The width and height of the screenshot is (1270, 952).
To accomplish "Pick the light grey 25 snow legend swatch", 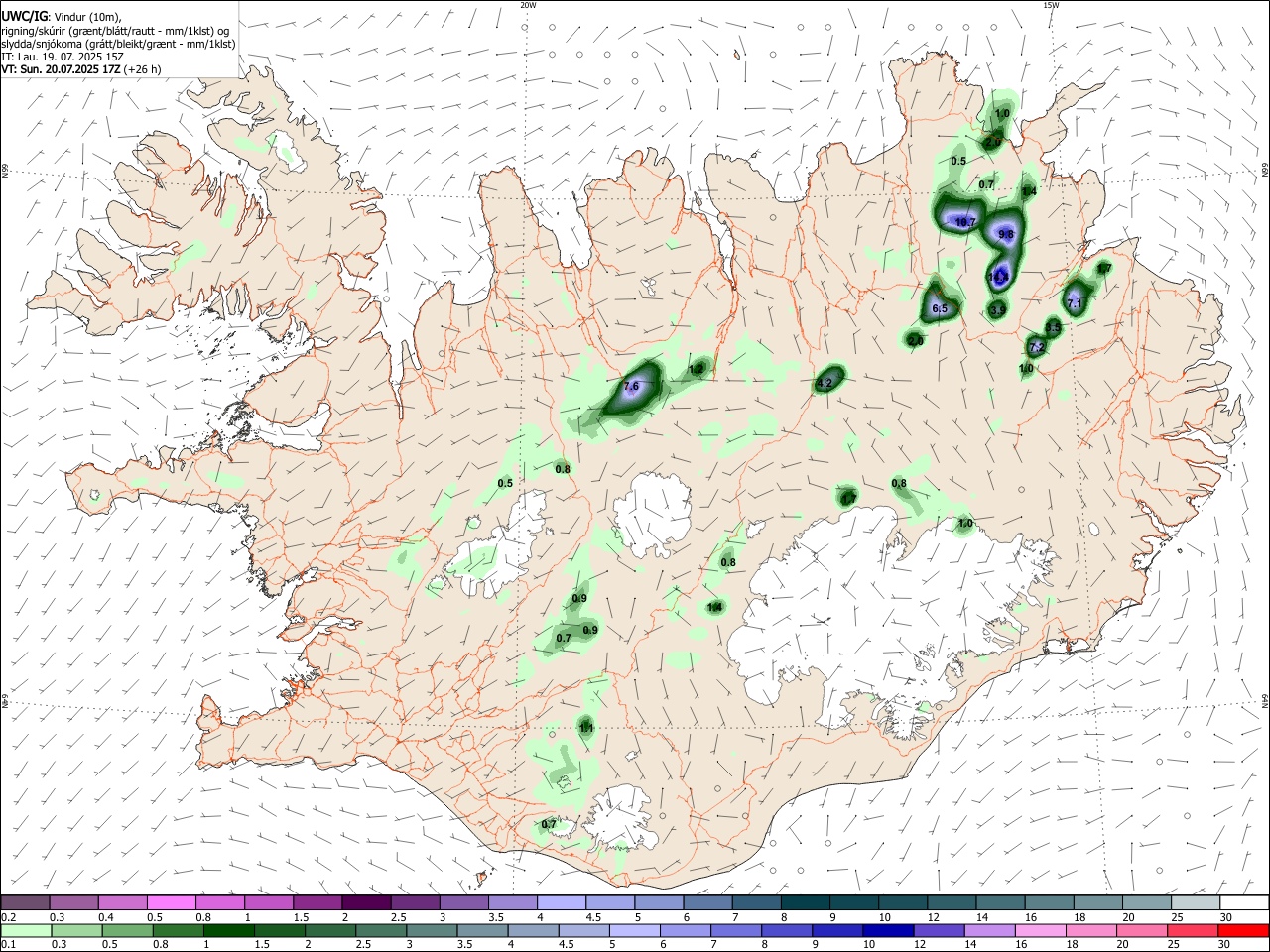I will [1196, 903].
